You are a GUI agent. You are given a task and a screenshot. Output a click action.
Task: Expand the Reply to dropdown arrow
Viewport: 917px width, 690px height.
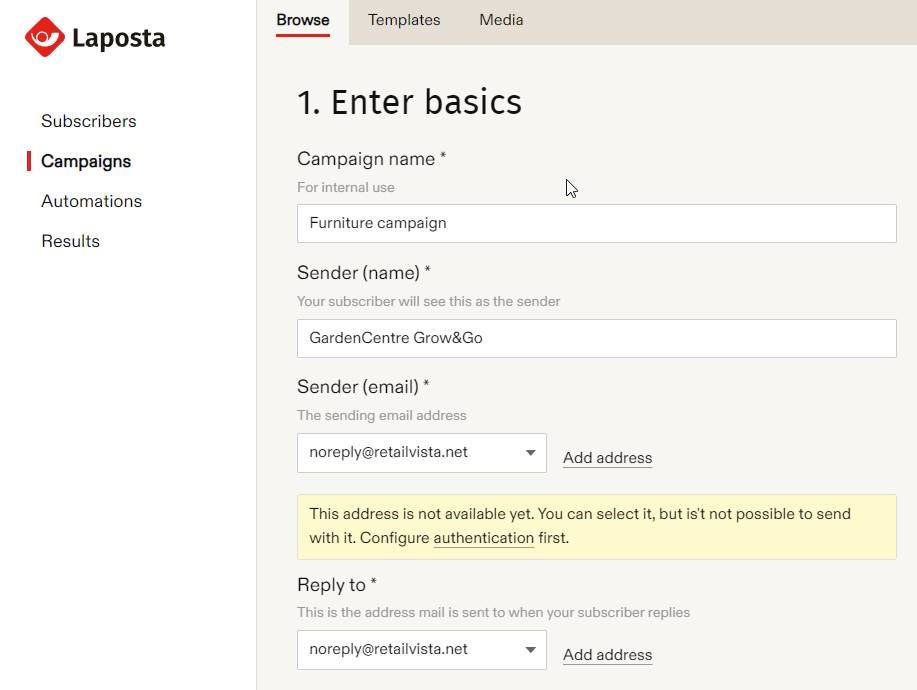coord(531,650)
